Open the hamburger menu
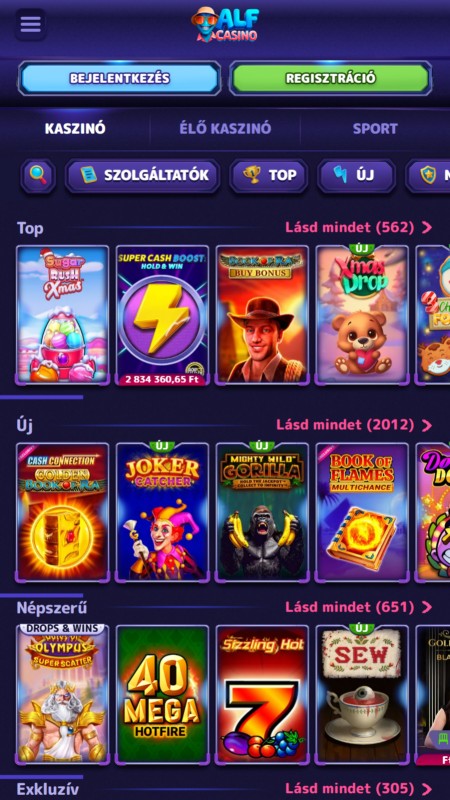Viewport: 450px width, 800px height. [x=31, y=24]
